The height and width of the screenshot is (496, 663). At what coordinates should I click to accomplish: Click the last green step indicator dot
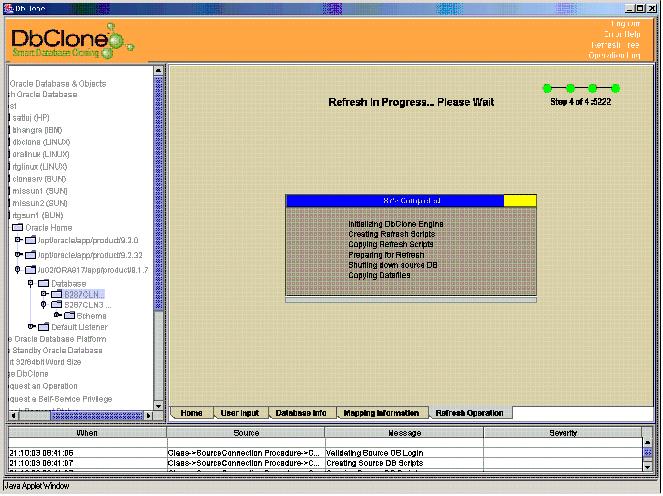pos(615,88)
